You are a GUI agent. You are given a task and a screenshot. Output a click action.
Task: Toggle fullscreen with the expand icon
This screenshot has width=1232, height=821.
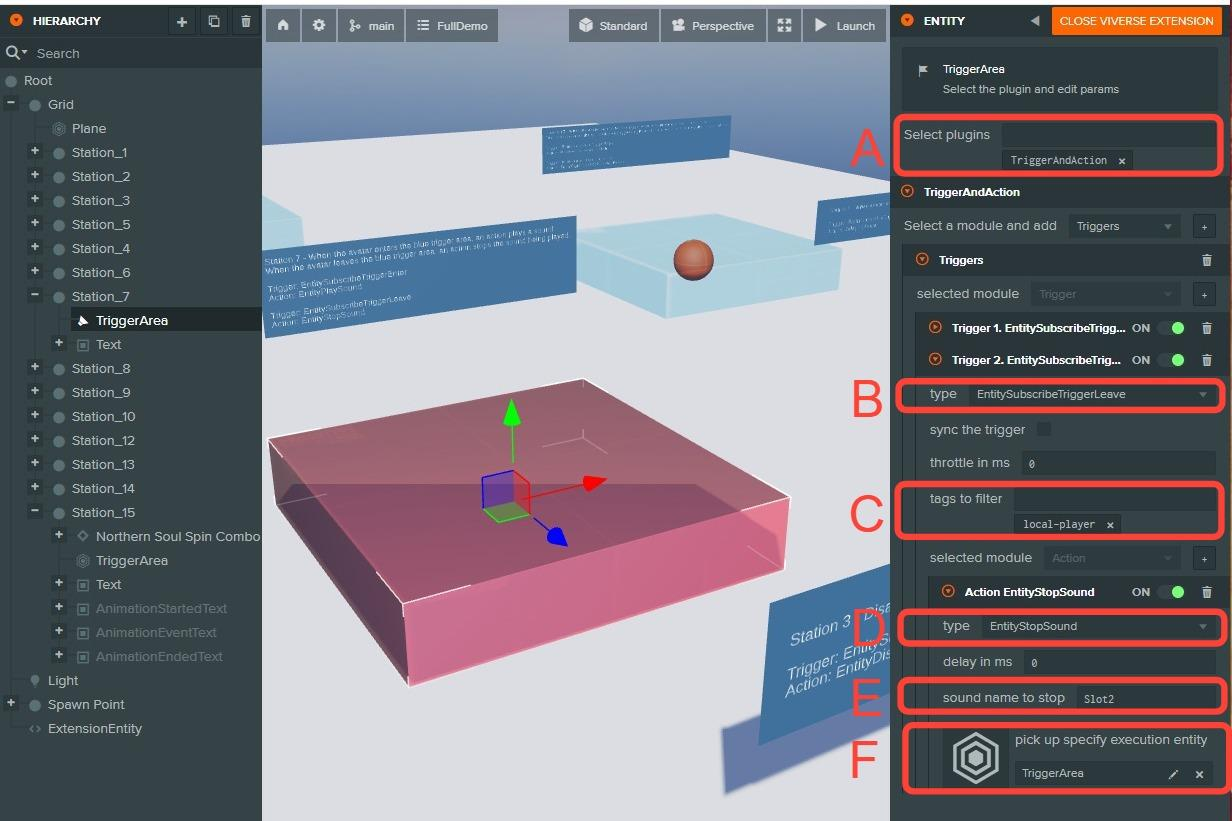(x=784, y=25)
